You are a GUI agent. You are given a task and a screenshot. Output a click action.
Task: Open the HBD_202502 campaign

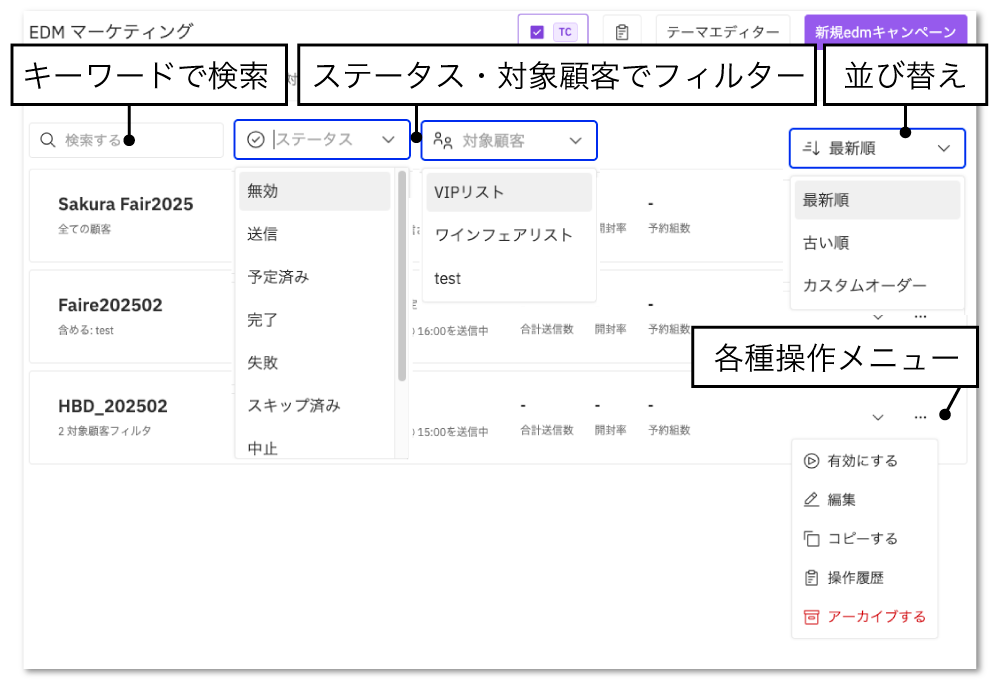tap(113, 406)
